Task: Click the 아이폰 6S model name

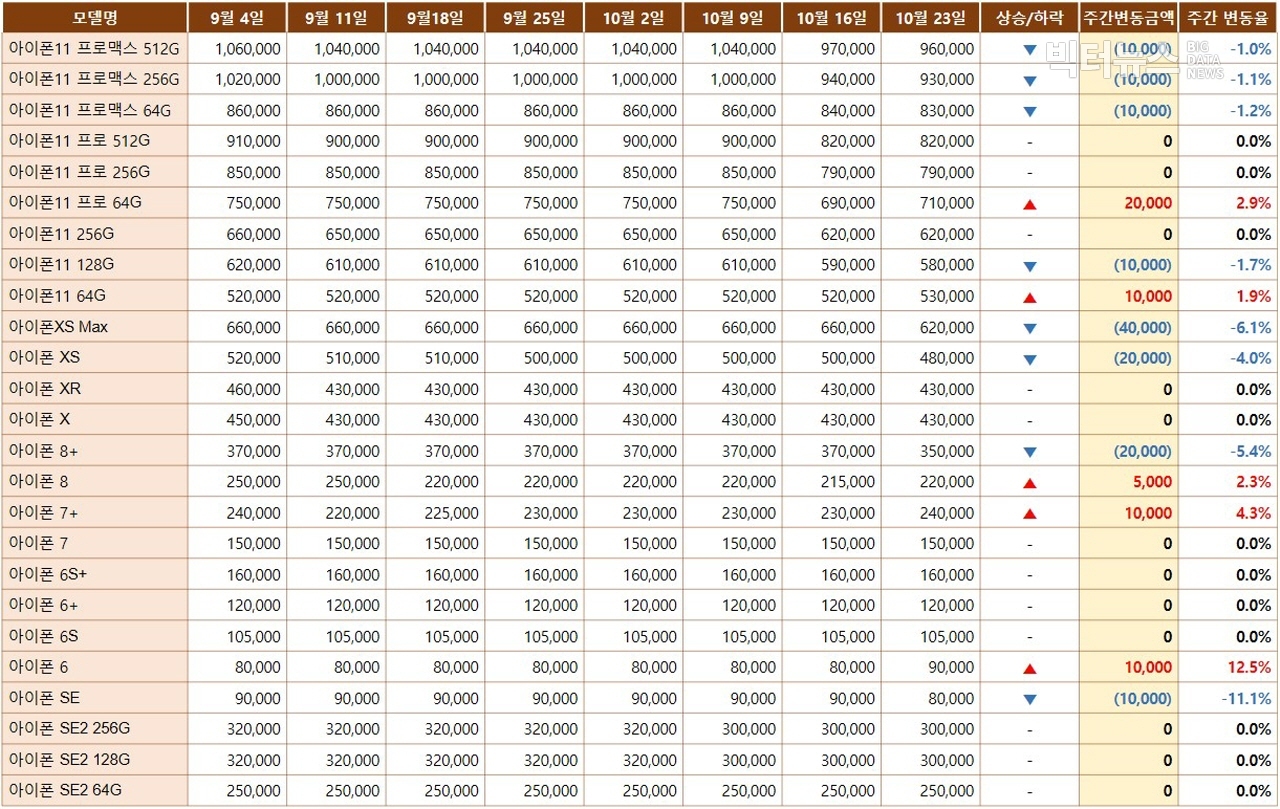Action: (x=43, y=636)
